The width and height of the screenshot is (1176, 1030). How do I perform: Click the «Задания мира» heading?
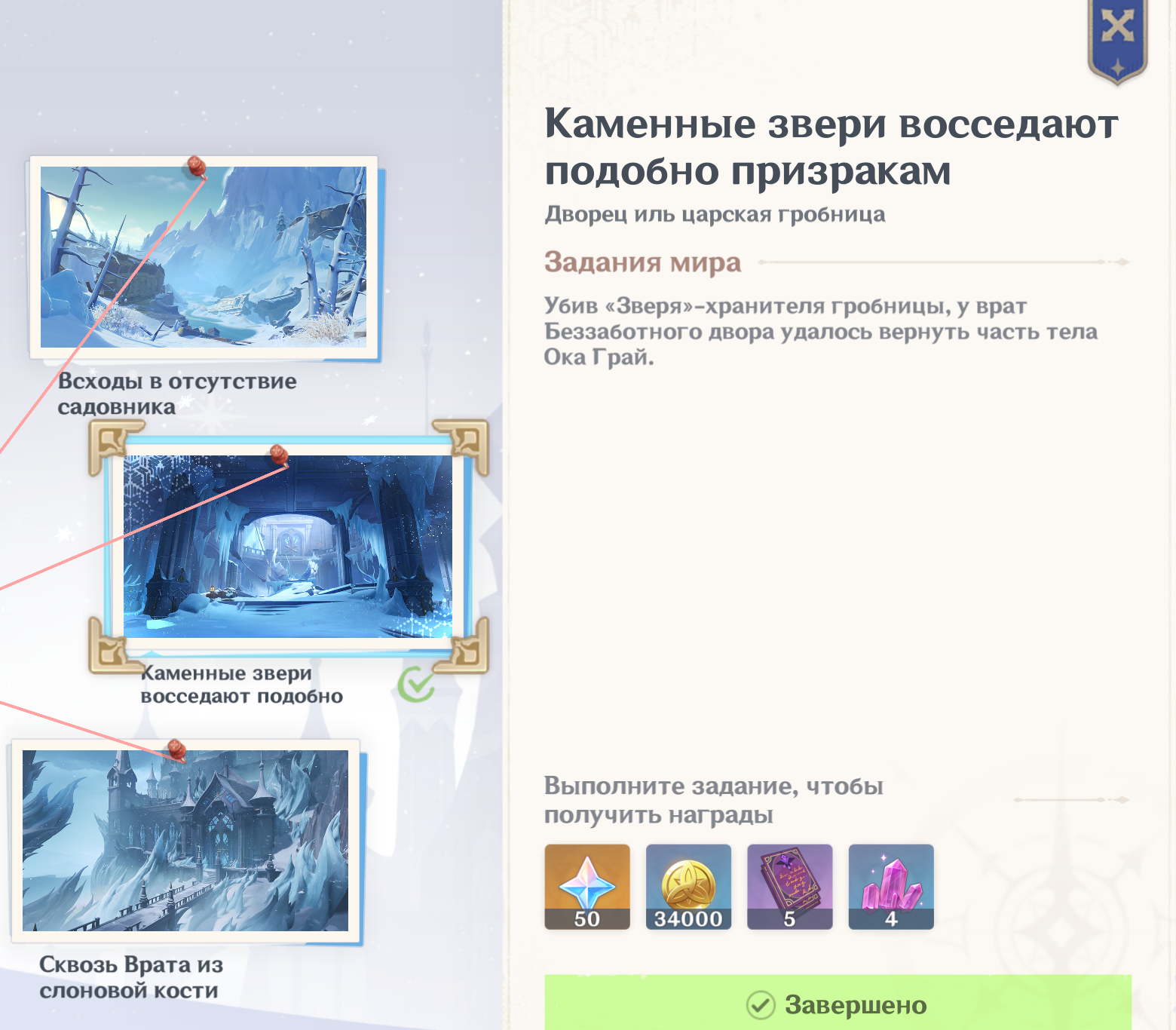pos(643,262)
